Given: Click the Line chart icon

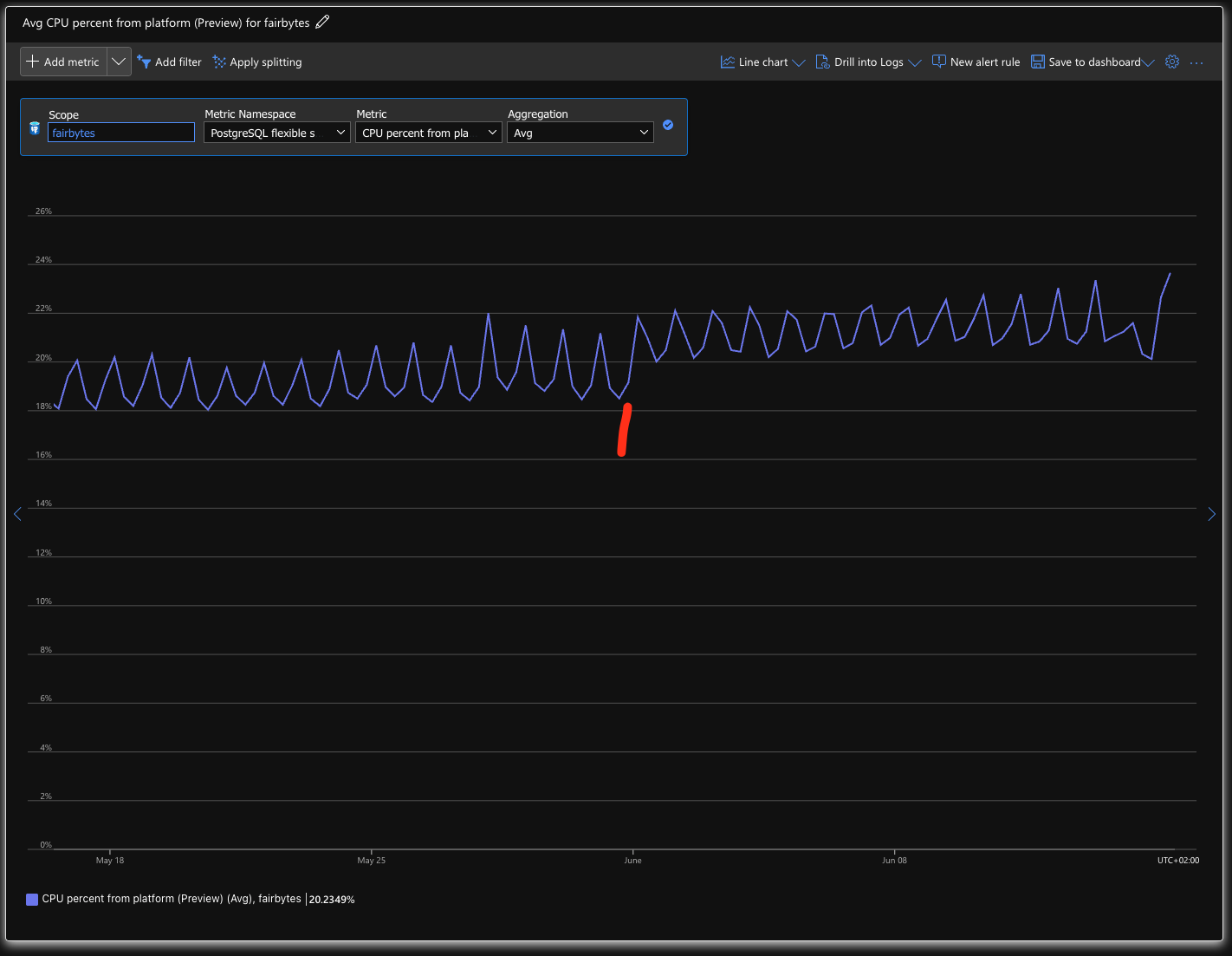Looking at the screenshot, I should [x=728, y=62].
